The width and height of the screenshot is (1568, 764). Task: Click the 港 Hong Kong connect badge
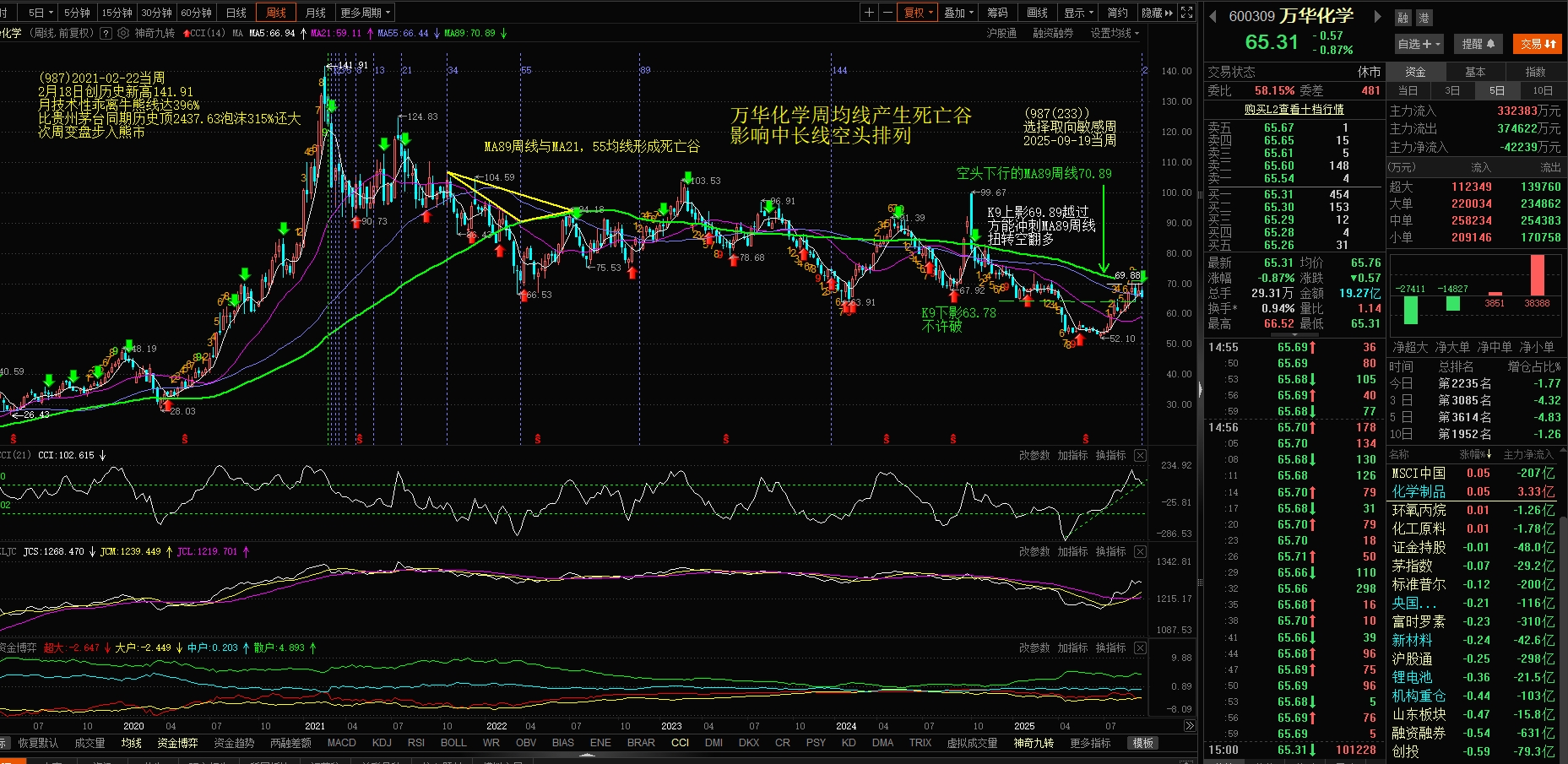coord(1423,18)
